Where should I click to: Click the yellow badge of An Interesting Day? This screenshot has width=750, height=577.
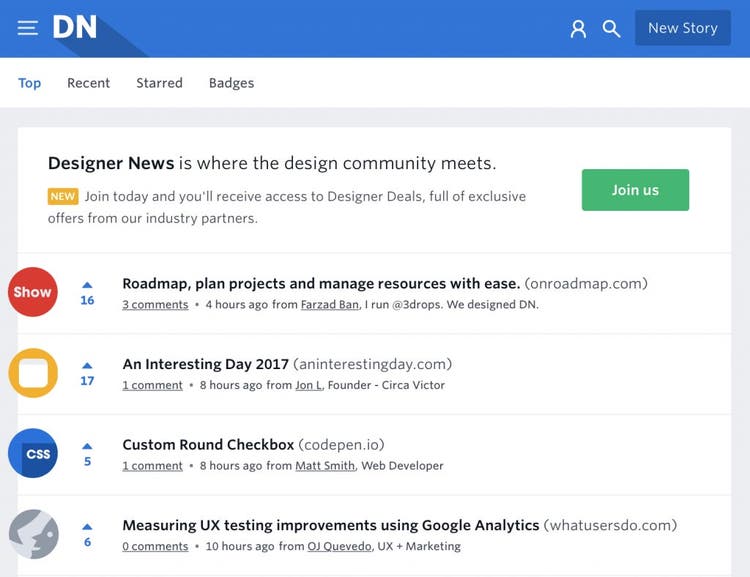pyautogui.click(x=33, y=373)
